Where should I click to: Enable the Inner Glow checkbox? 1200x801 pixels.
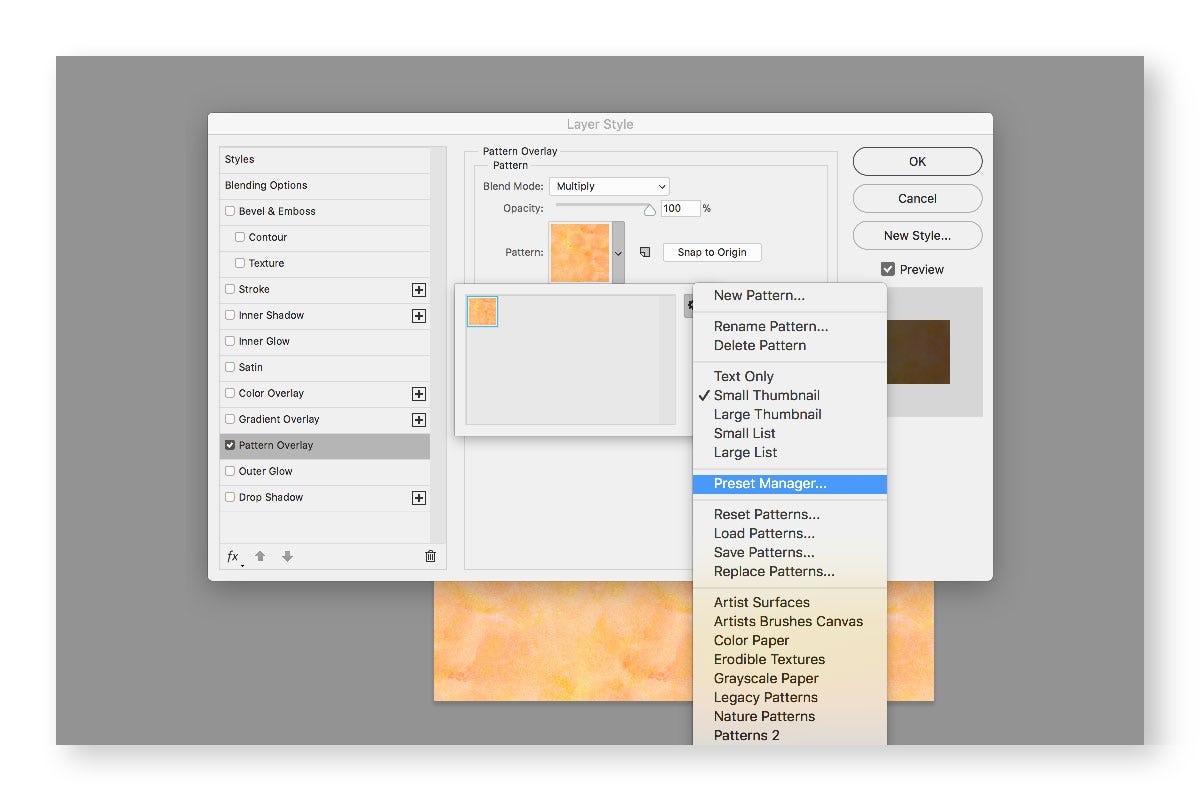[x=230, y=341]
